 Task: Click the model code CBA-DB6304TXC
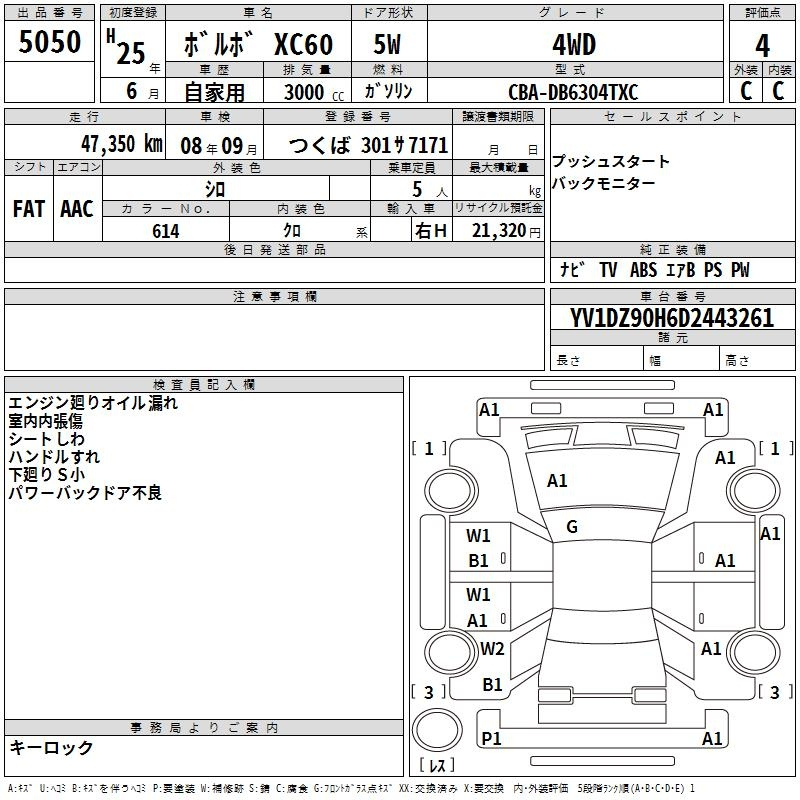[x=573, y=92]
